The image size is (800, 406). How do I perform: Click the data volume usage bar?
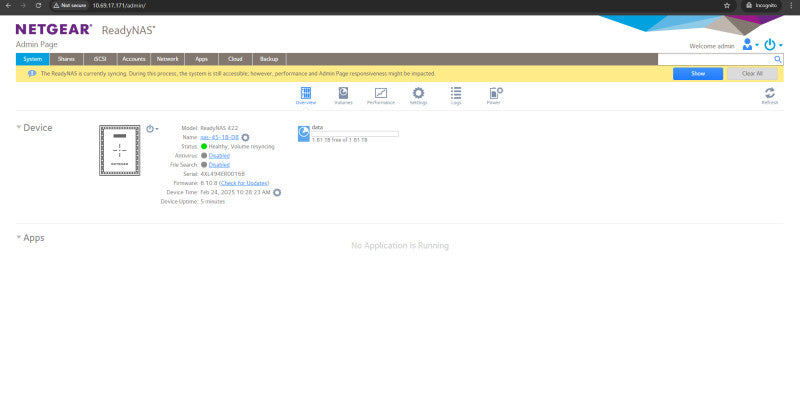355,134
